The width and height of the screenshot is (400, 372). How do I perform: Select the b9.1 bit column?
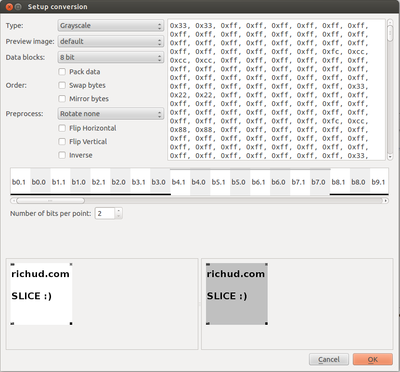click(379, 182)
